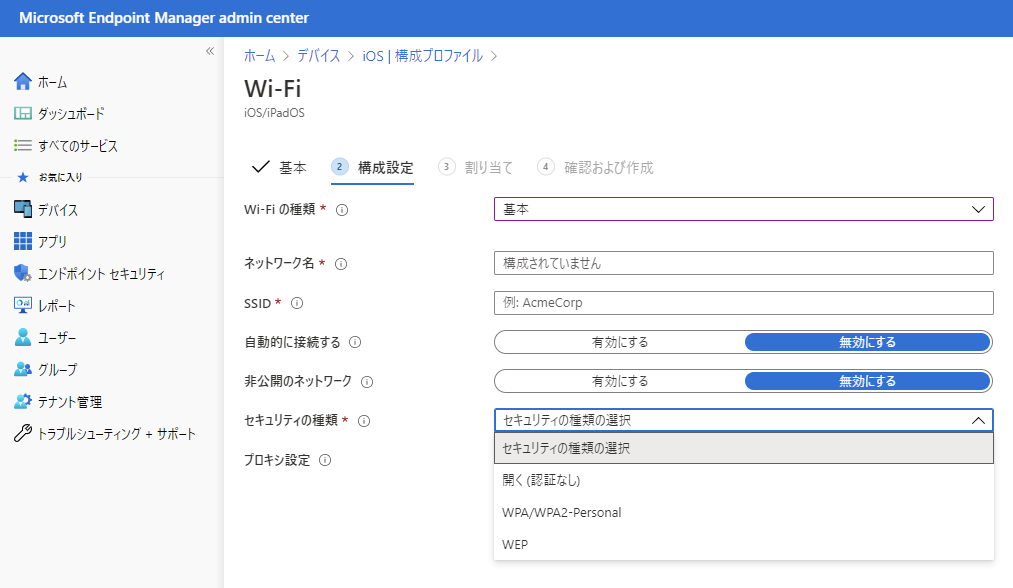
Task: Switch to the 割り当て tab
Action: (475, 167)
